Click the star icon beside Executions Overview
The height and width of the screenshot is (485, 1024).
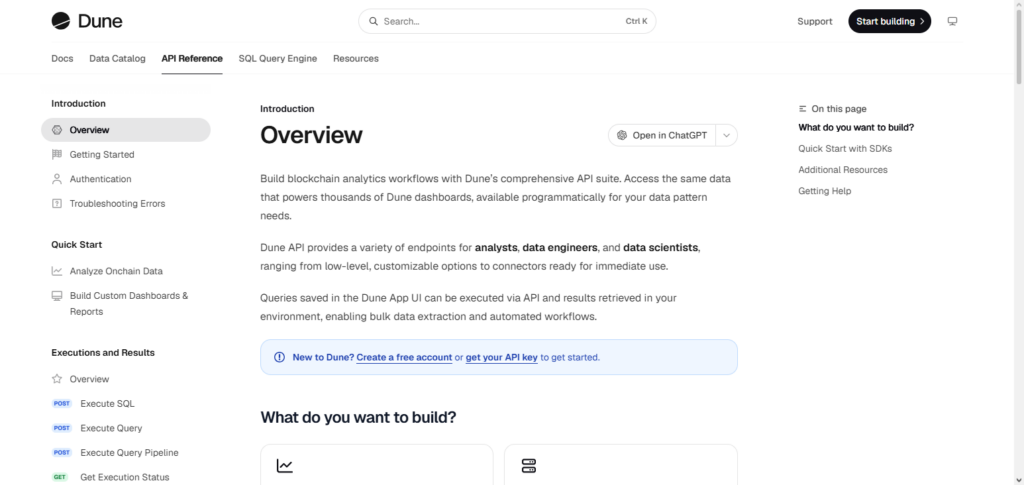point(57,379)
